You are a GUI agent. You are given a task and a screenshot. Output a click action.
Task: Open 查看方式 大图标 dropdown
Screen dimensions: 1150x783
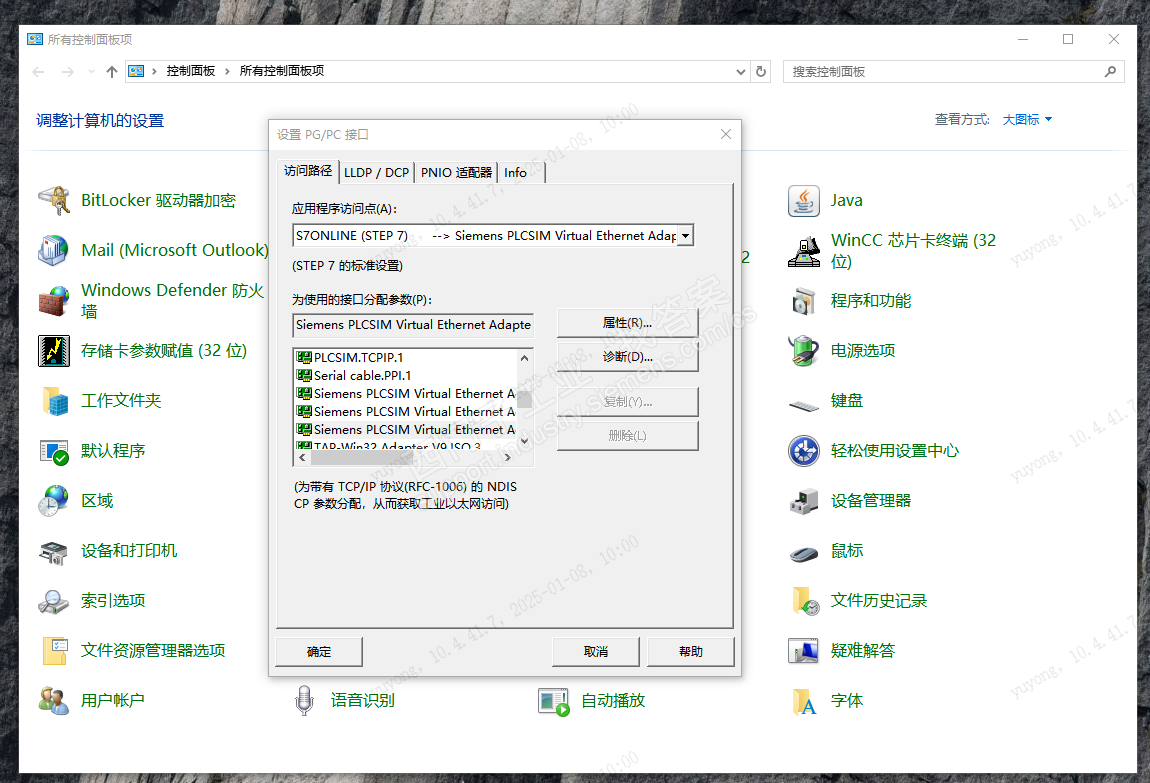click(x=1027, y=120)
